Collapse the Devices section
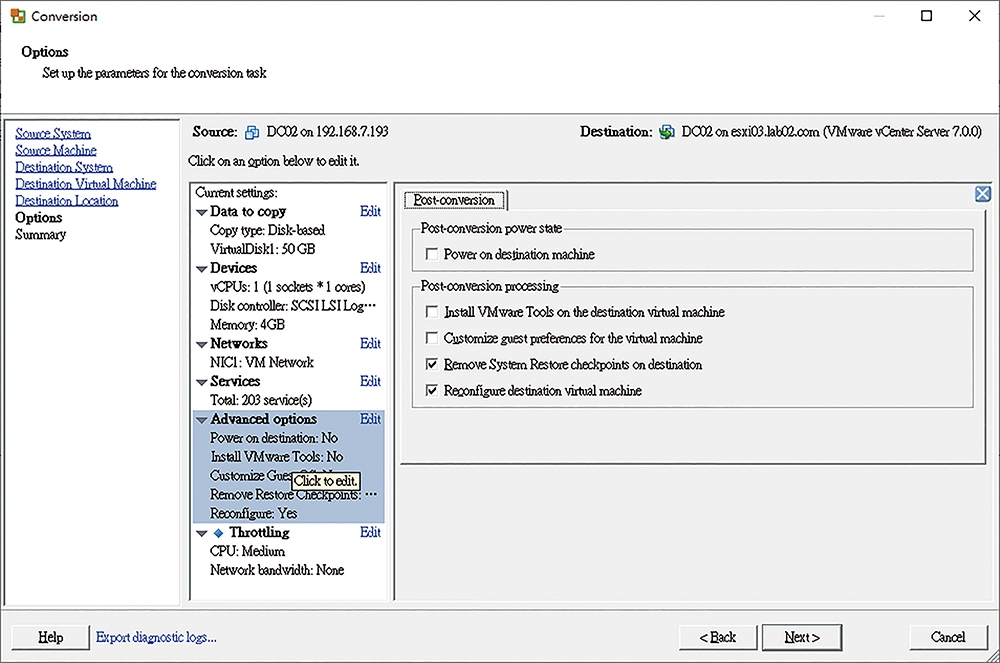Image resolution: width=1000 pixels, height=663 pixels. point(202,269)
